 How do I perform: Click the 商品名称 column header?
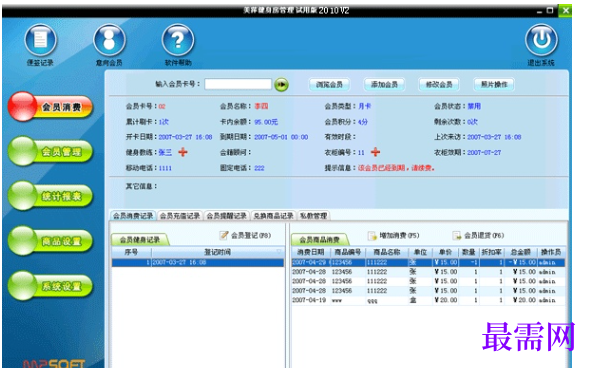387,252
